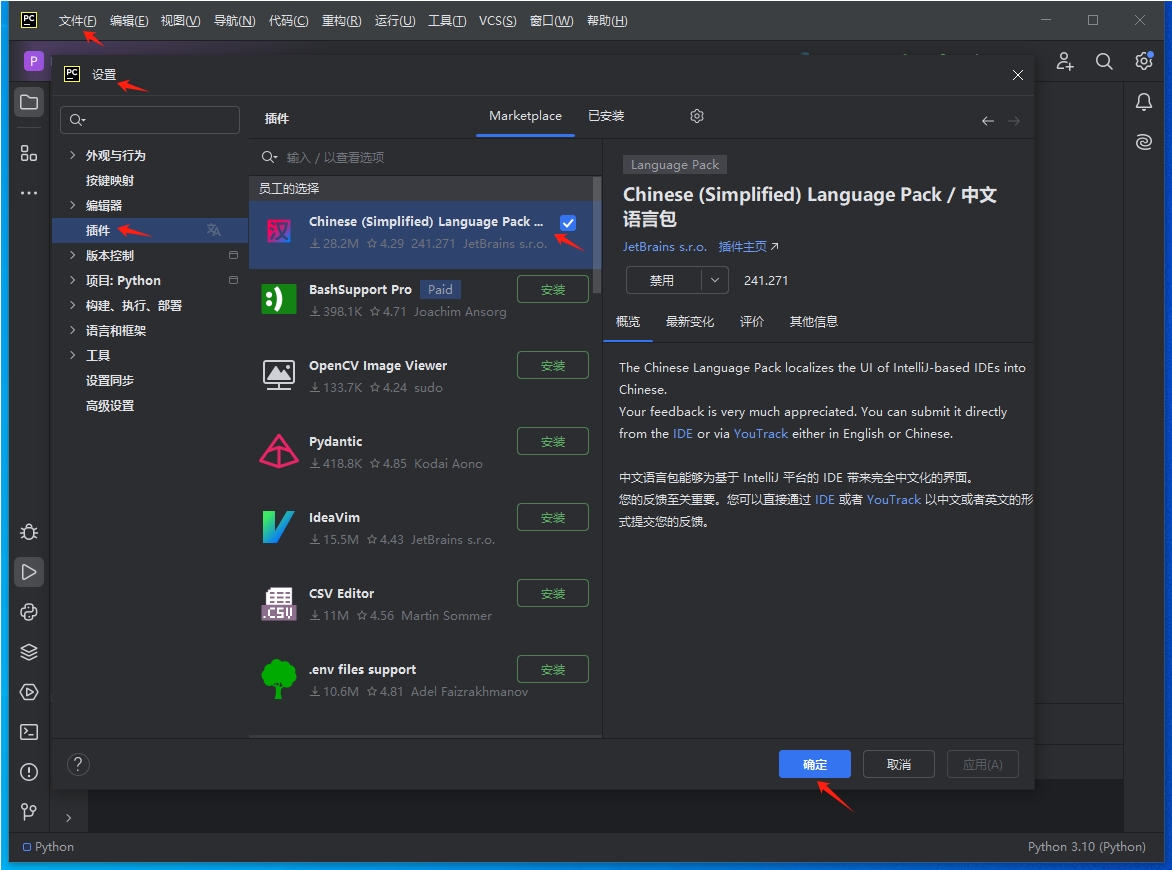The height and width of the screenshot is (870, 1172).
Task: Focus the plugin search input field
Action: click(x=425, y=157)
